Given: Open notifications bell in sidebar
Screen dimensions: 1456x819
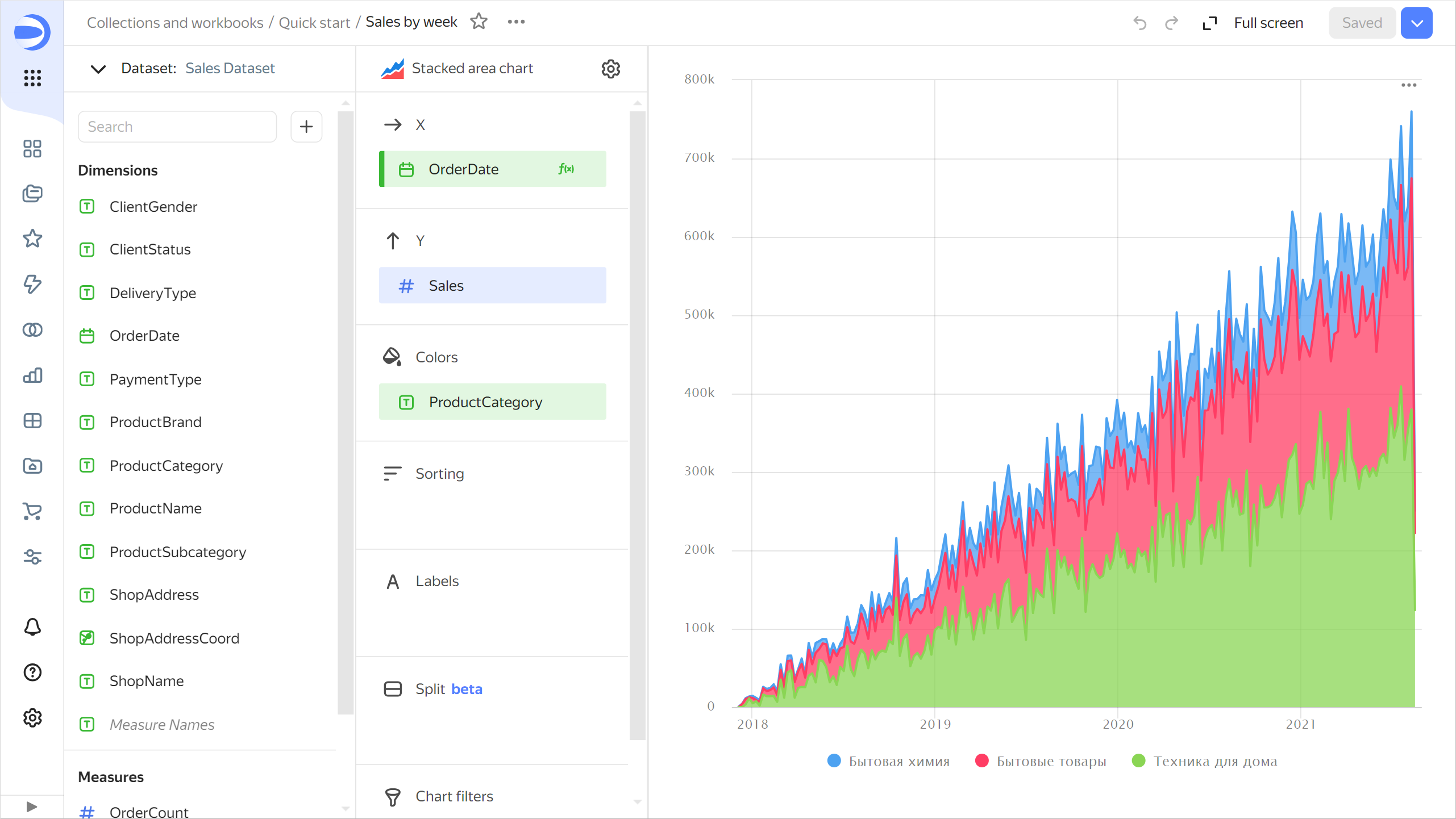Looking at the screenshot, I should (32, 627).
